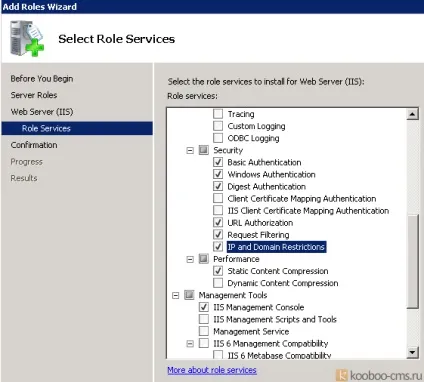Click the scroll up arrow
Viewport: 424px width, 382px height.
coord(413,114)
